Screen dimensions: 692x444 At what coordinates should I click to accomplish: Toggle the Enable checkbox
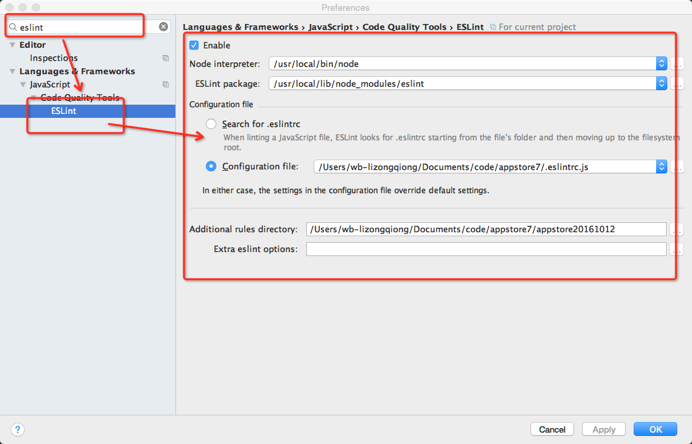point(194,45)
